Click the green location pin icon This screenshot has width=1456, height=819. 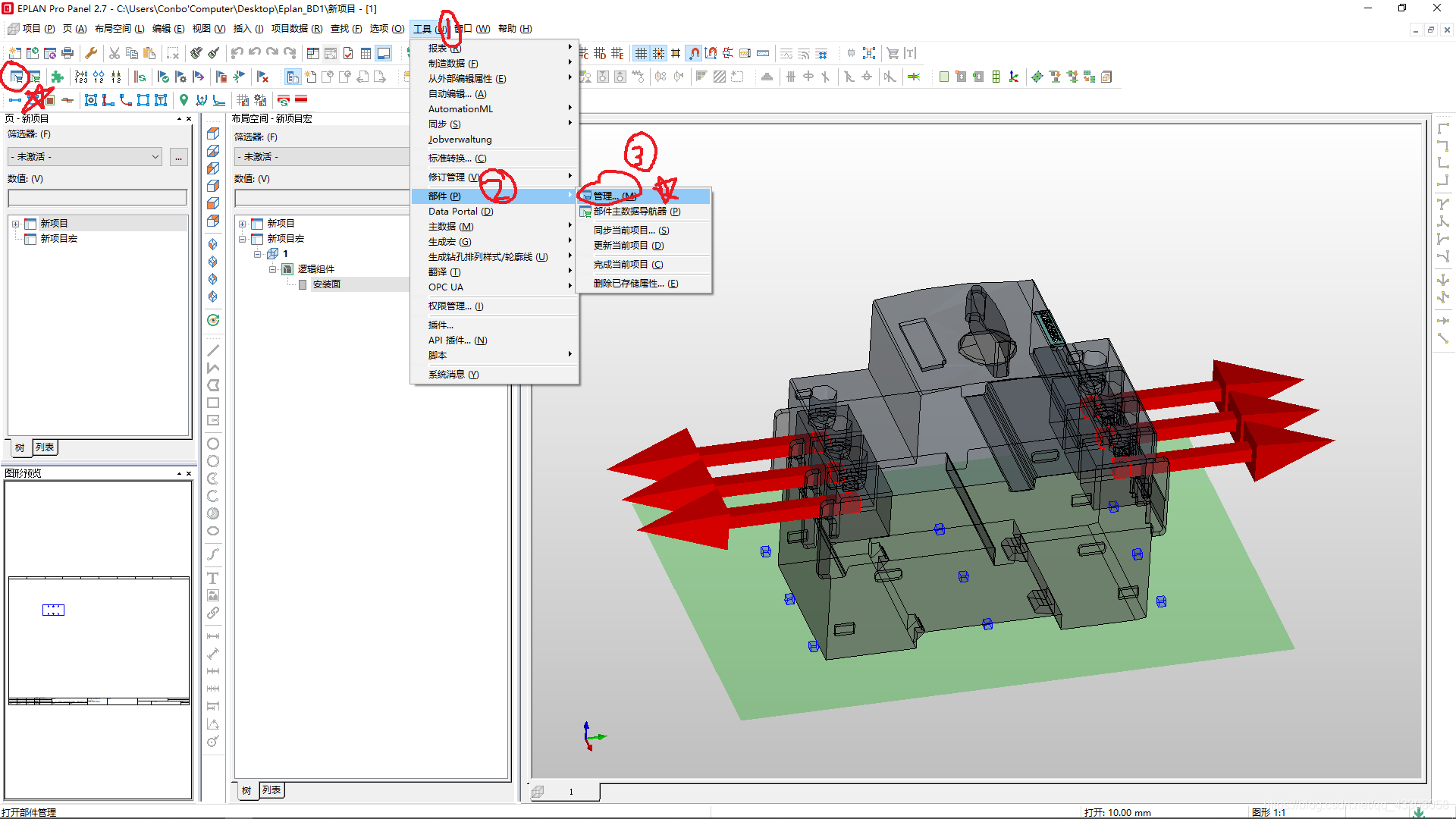coord(184,100)
